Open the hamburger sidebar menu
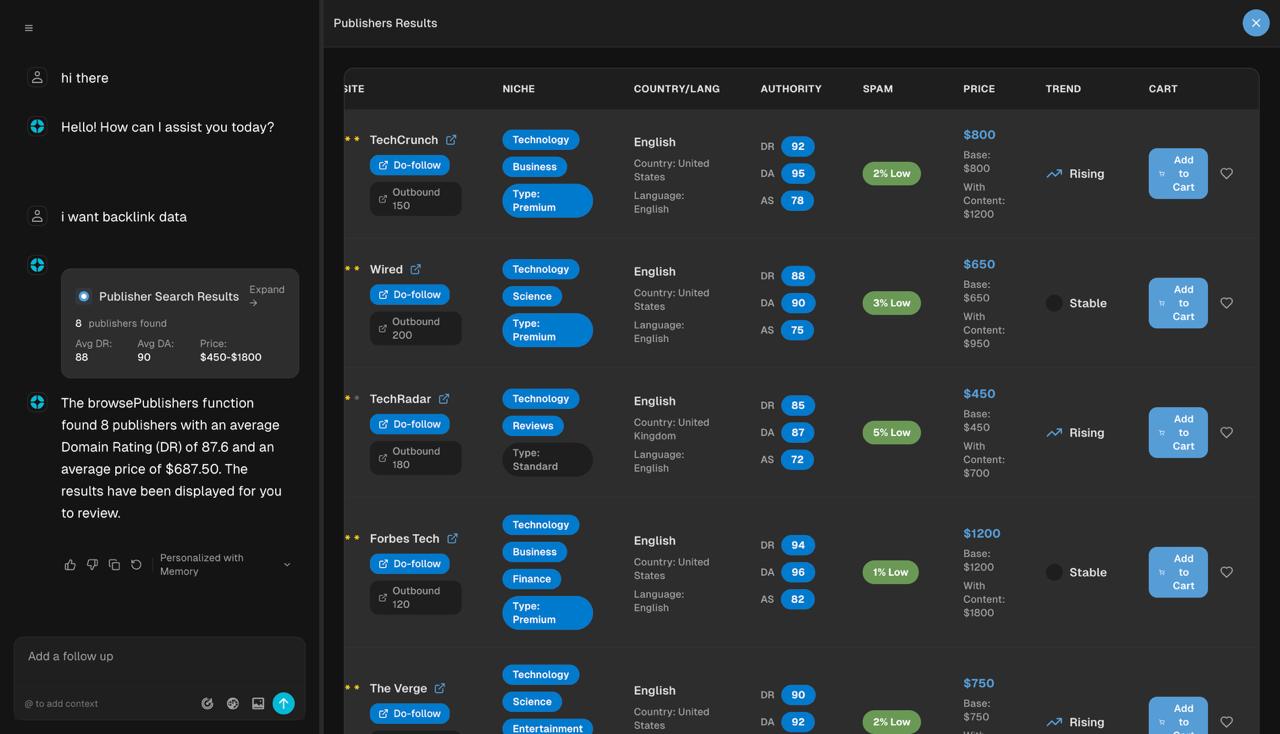 tap(28, 28)
